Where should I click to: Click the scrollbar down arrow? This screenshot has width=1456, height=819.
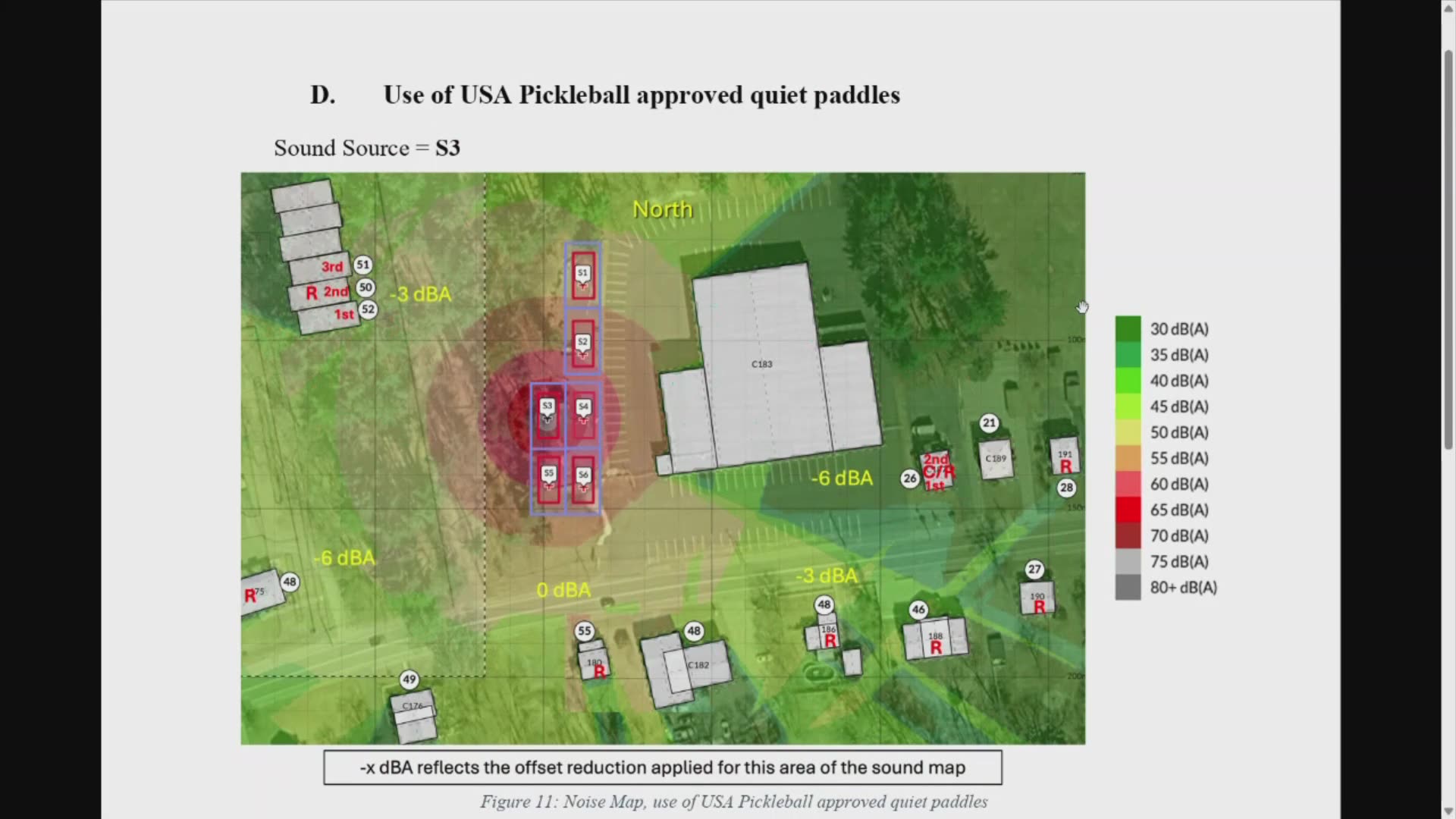[x=1448, y=810]
